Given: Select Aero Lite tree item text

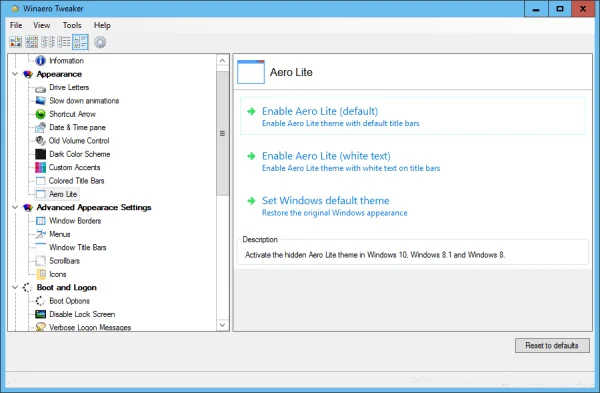Looking at the screenshot, I should (x=63, y=194).
